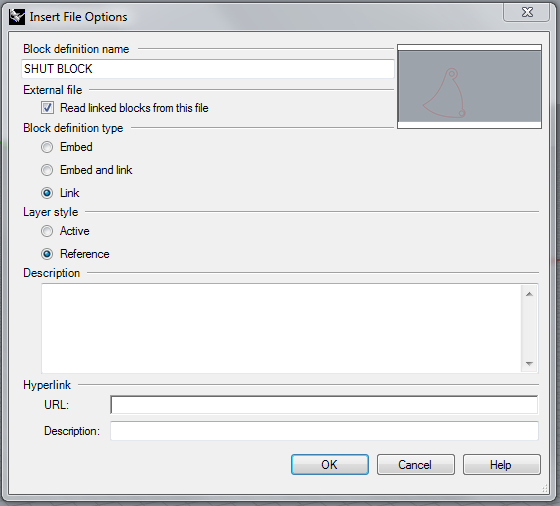Click the description scrollbar down arrow
The width and height of the screenshot is (560, 506).
(529, 364)
